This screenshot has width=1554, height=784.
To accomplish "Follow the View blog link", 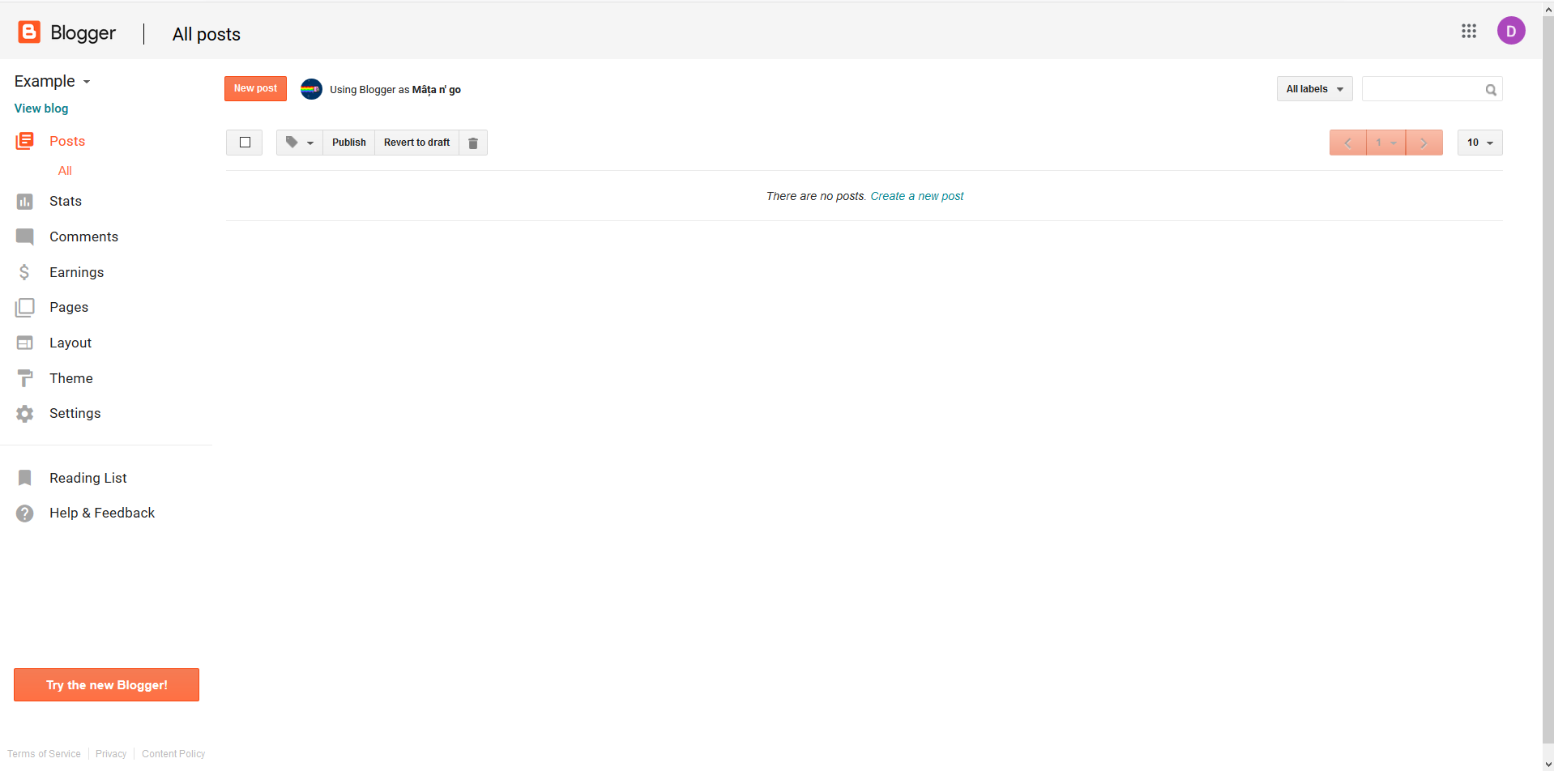I will pyautogui.click(x=41, y=109).
